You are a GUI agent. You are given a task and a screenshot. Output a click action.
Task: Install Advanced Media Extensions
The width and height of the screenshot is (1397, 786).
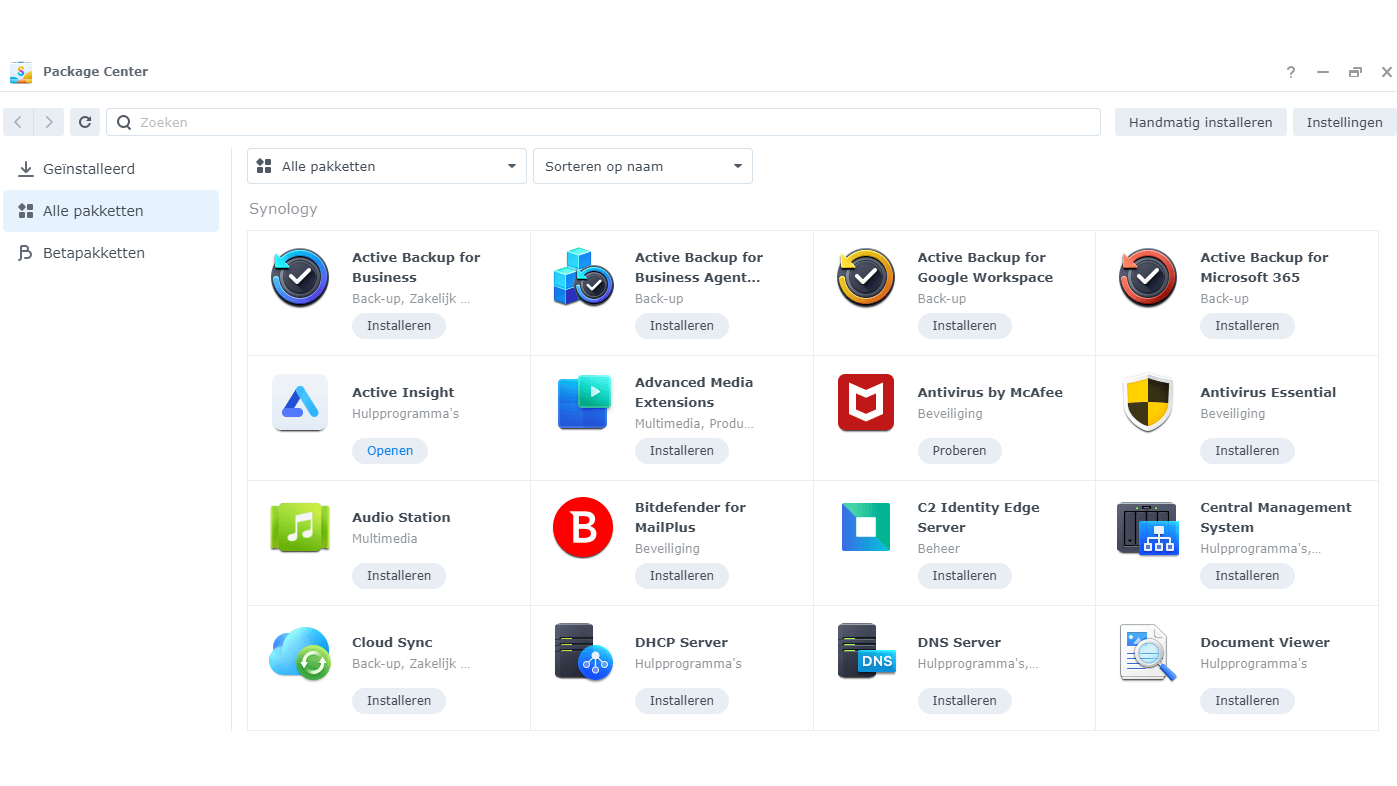click(682, 451)
